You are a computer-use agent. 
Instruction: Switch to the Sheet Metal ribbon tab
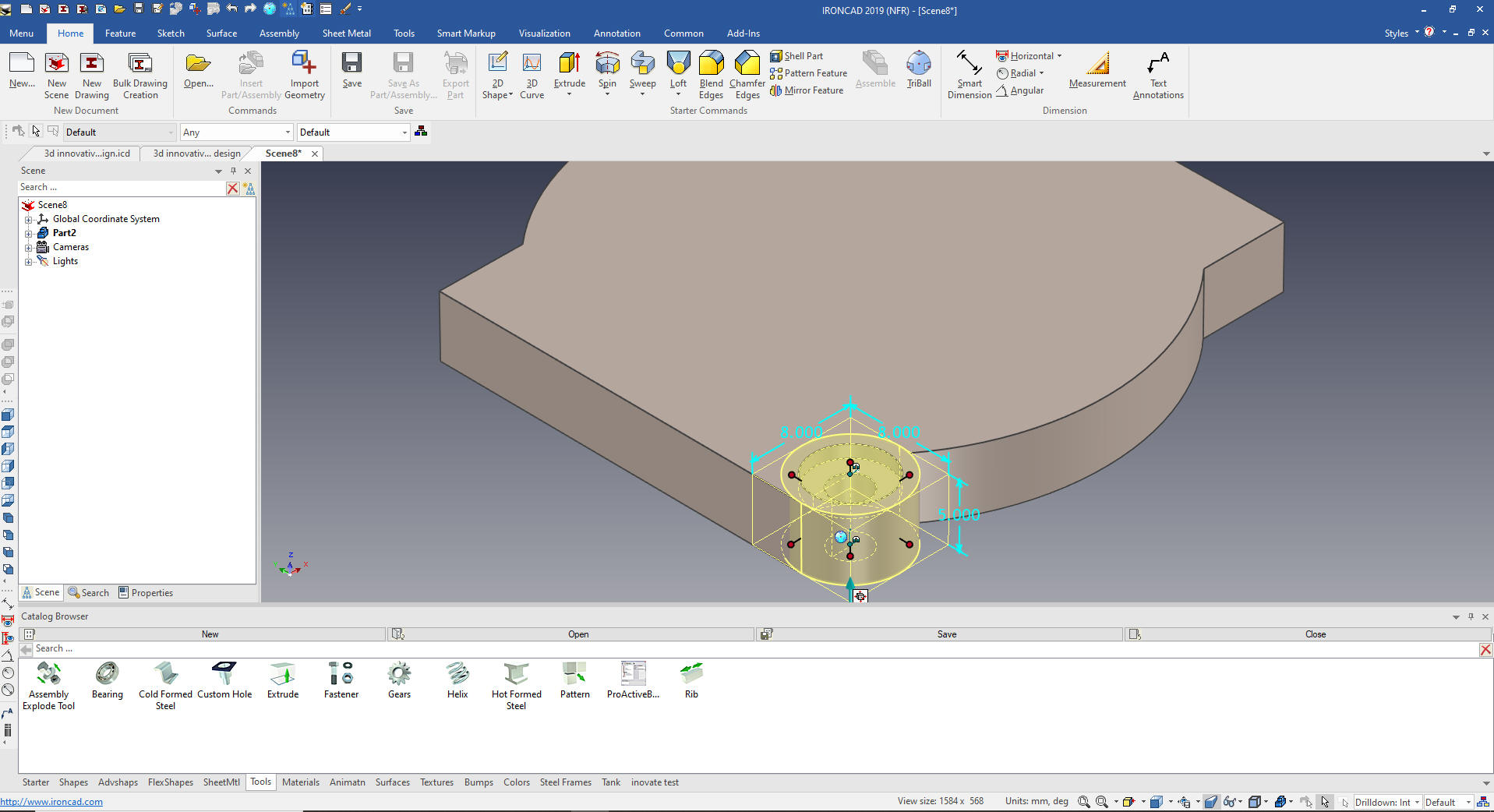(346, 34)
